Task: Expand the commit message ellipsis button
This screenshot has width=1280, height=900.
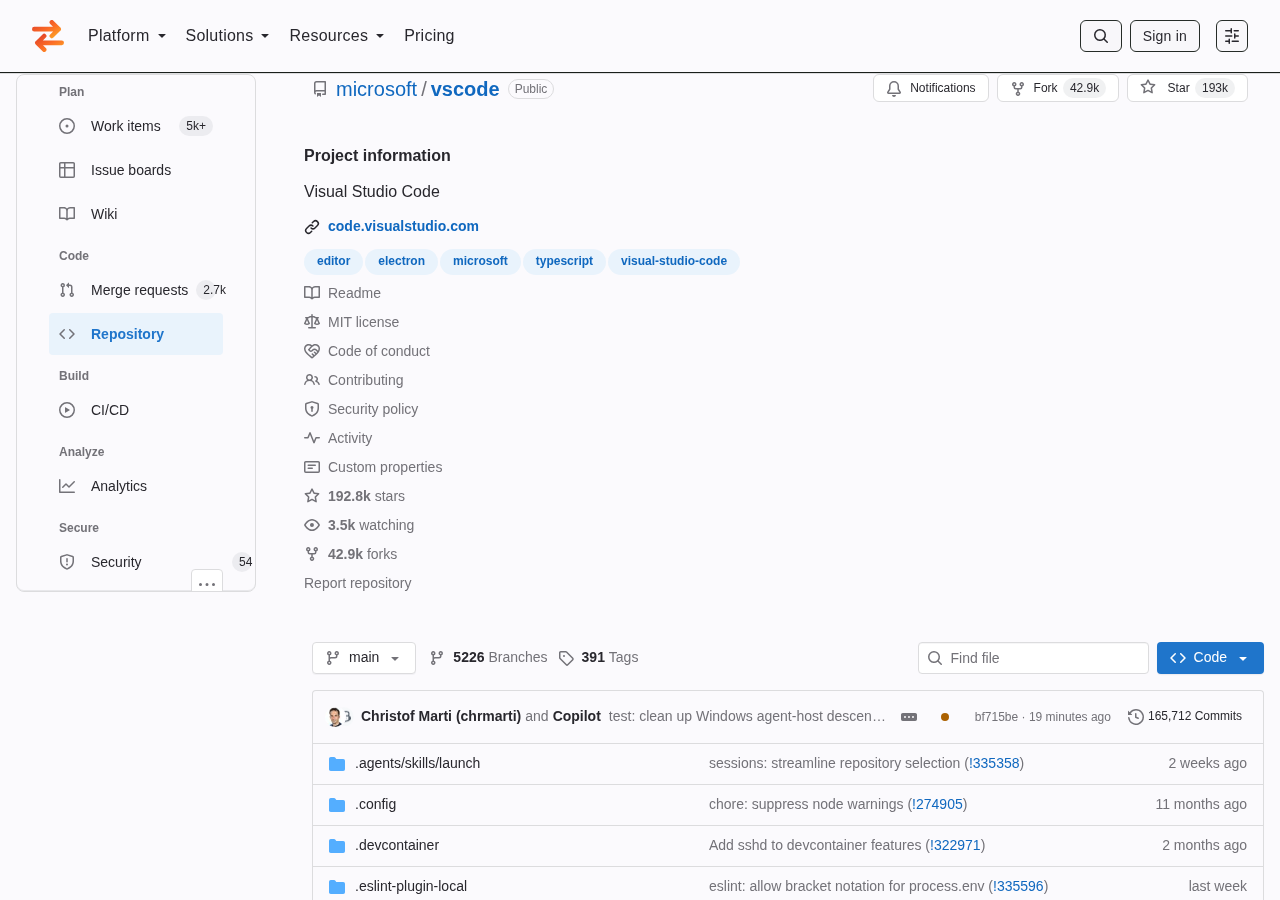Action: 909,717
